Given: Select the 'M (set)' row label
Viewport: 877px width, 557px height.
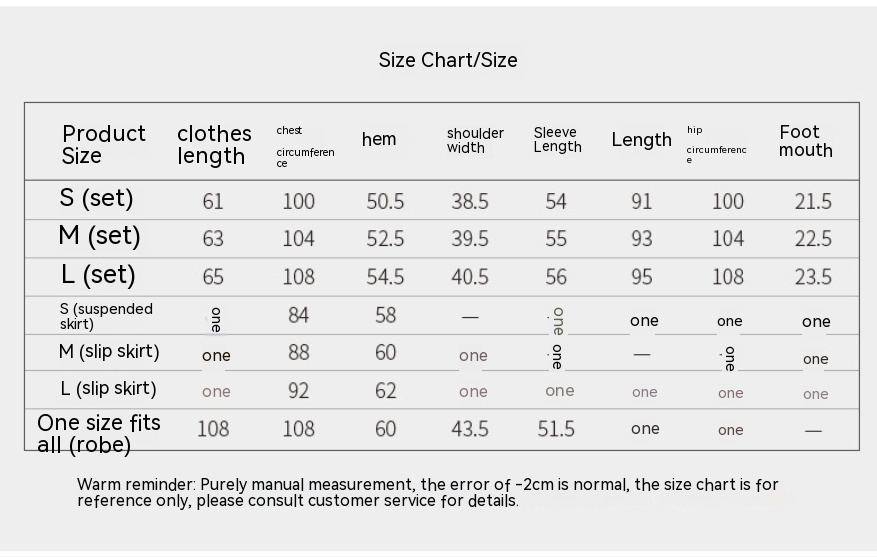Looking at the screenshot, I should click(x=99, y=237).
